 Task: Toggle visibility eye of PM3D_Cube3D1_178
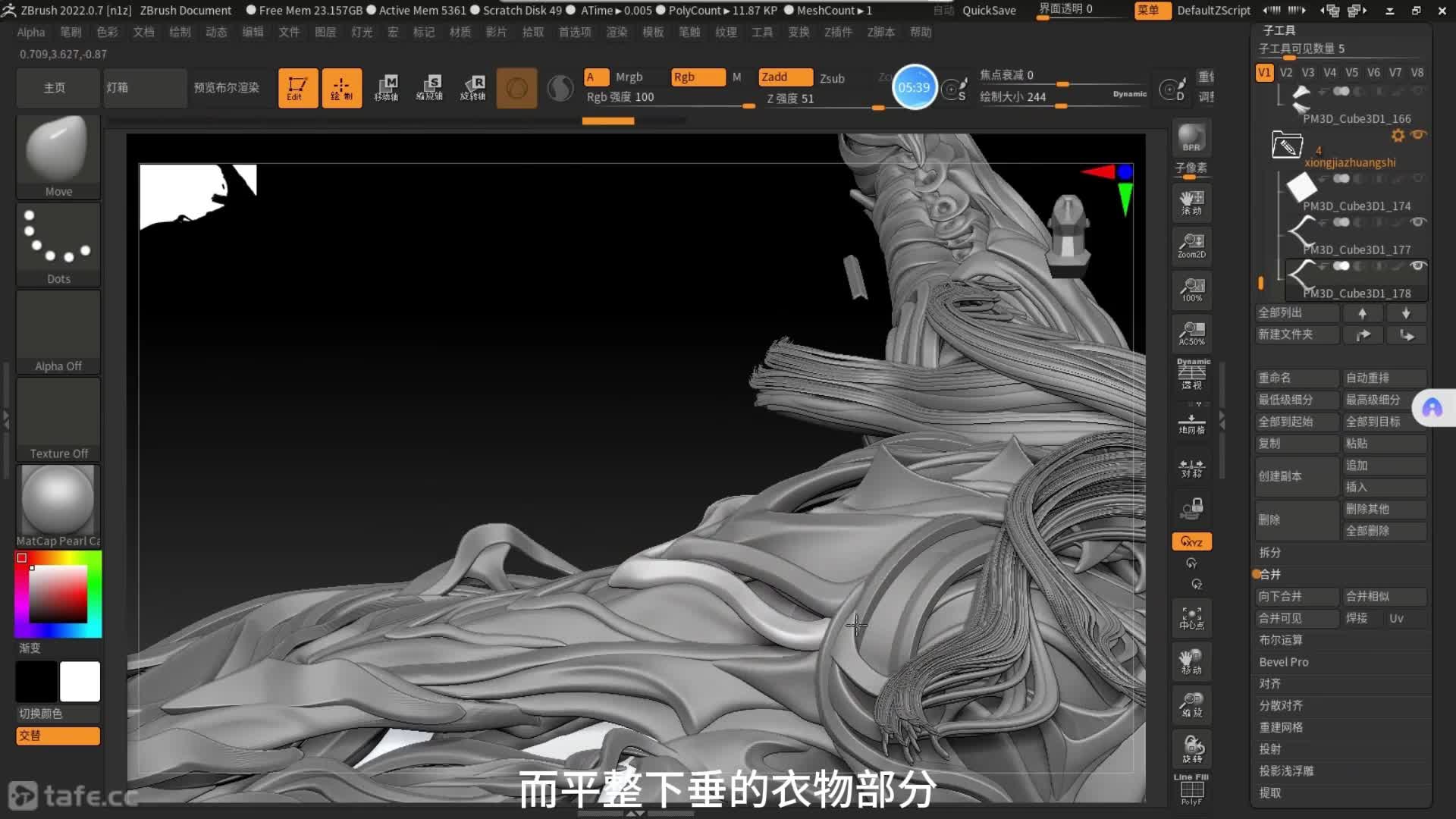1417,266
